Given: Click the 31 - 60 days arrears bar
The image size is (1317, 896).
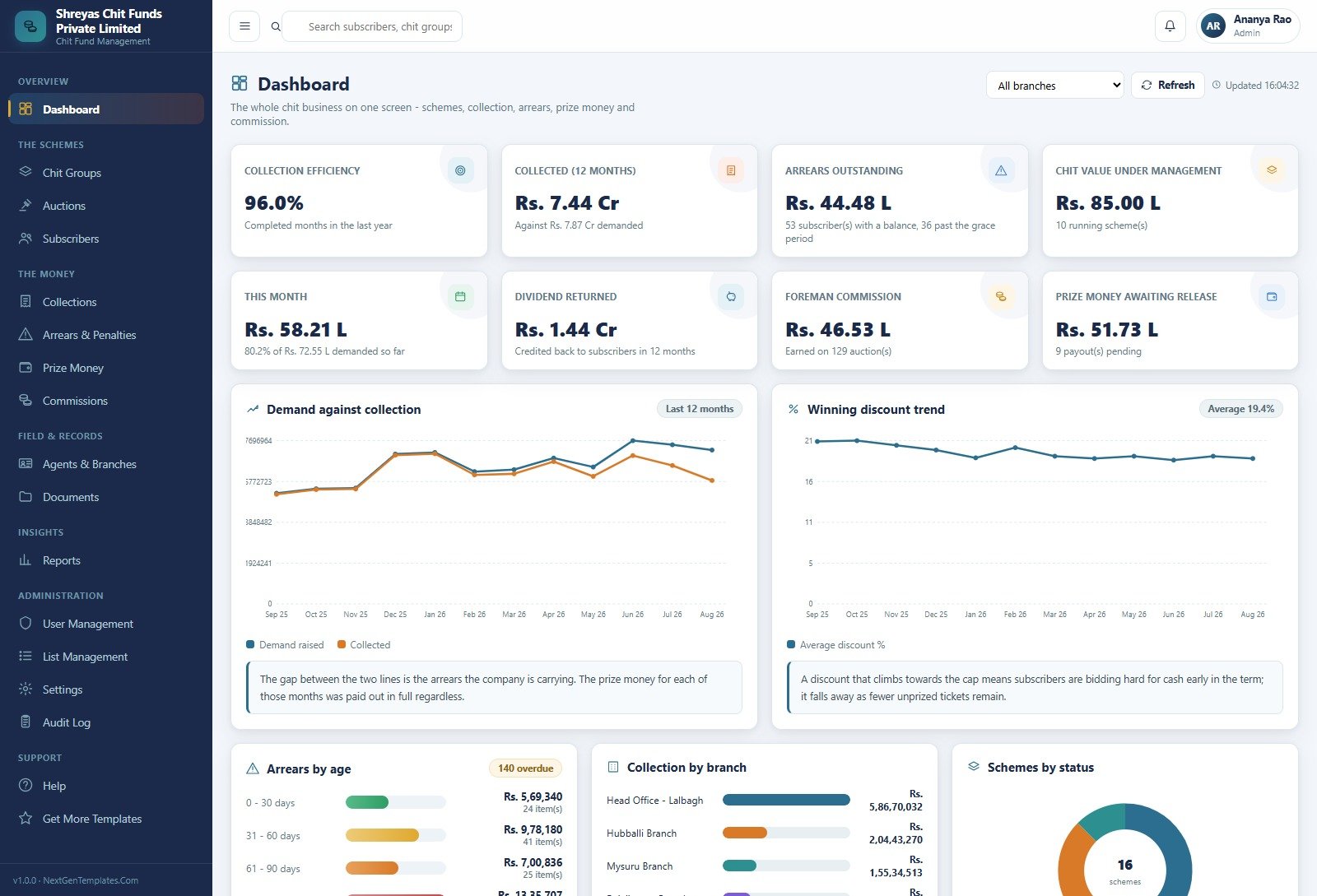Looking at the screenshot, I should 396,835.
